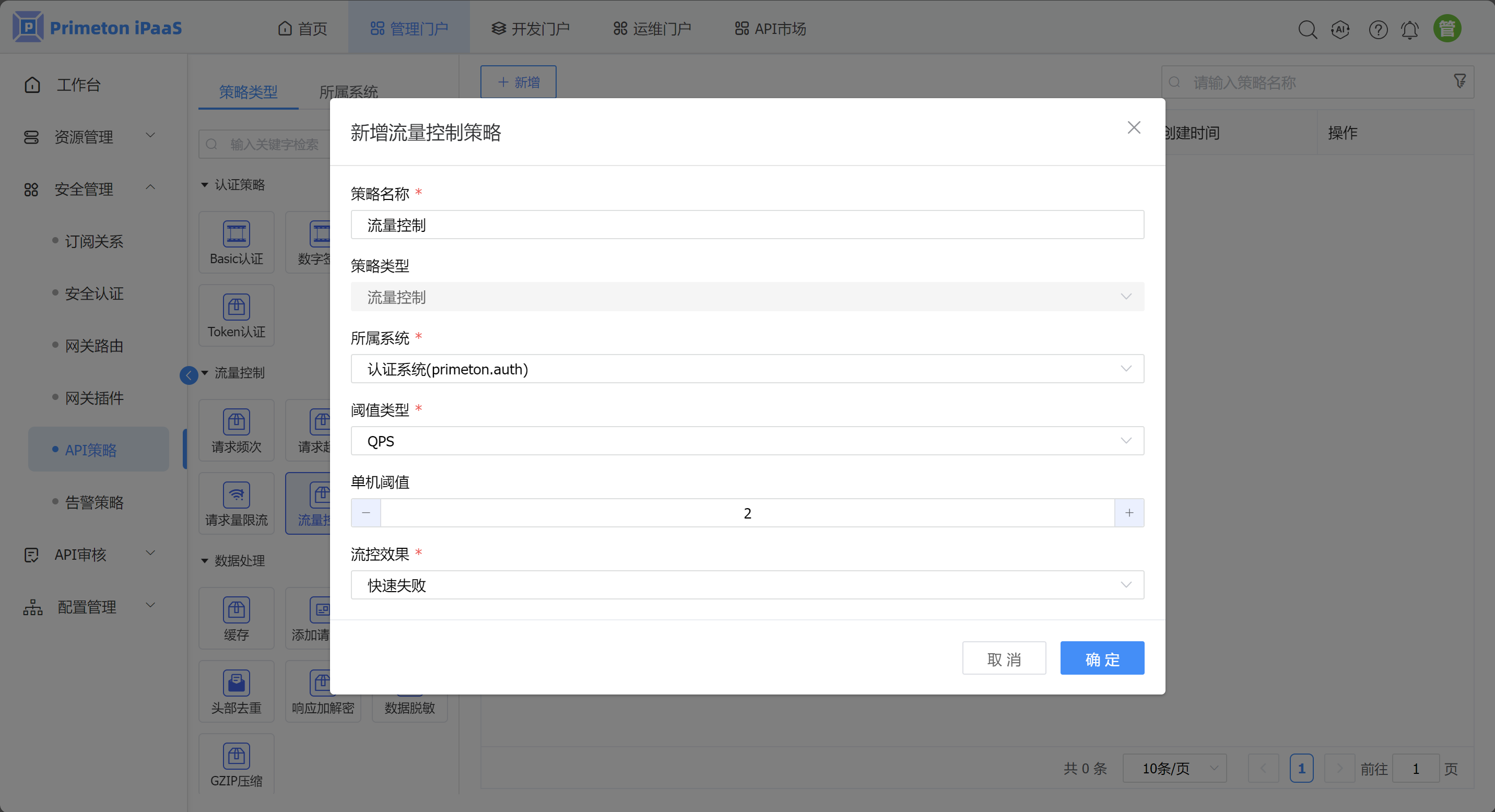Open the 流控效果 dropdown
Screen dimensions: 1495x812
[747, 584]
